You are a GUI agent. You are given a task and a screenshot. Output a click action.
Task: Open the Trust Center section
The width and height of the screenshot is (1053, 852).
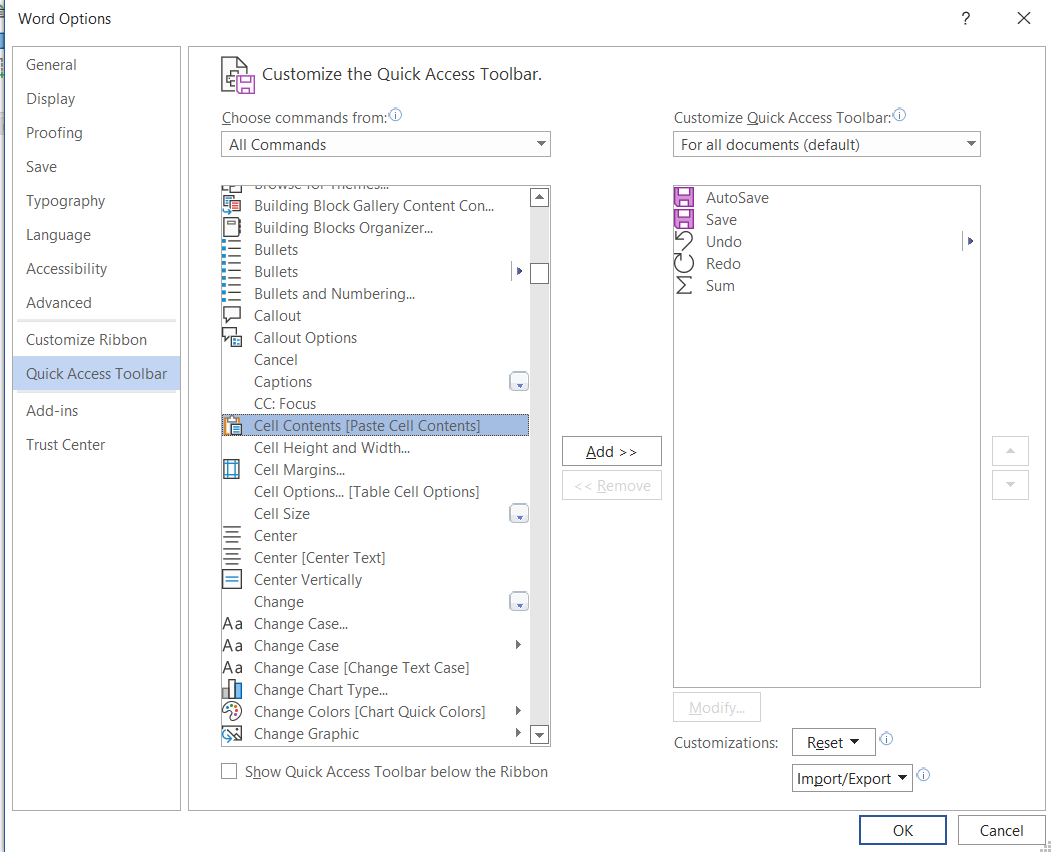66,444
